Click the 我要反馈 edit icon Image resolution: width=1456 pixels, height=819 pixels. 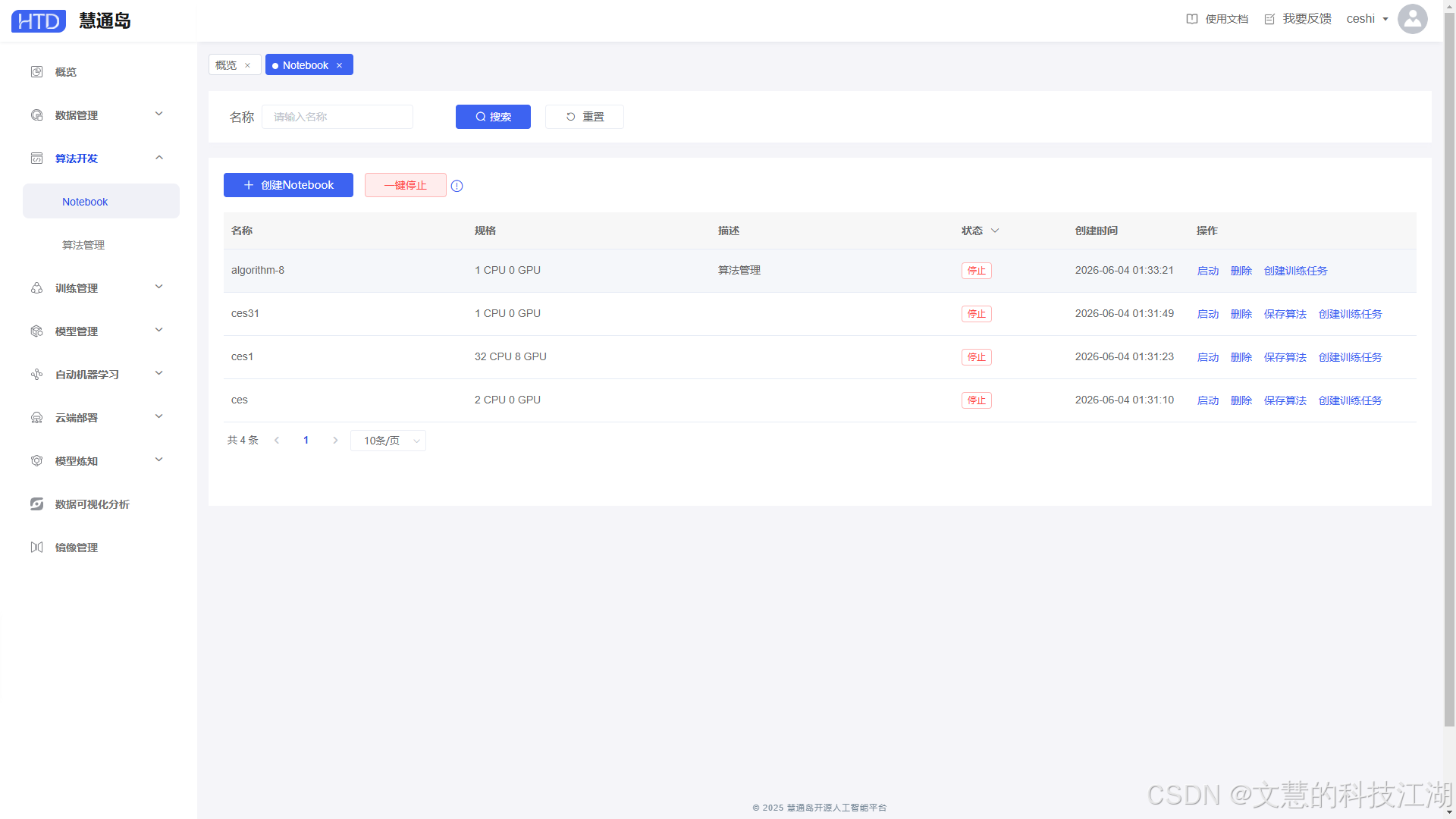[1269, 19]
